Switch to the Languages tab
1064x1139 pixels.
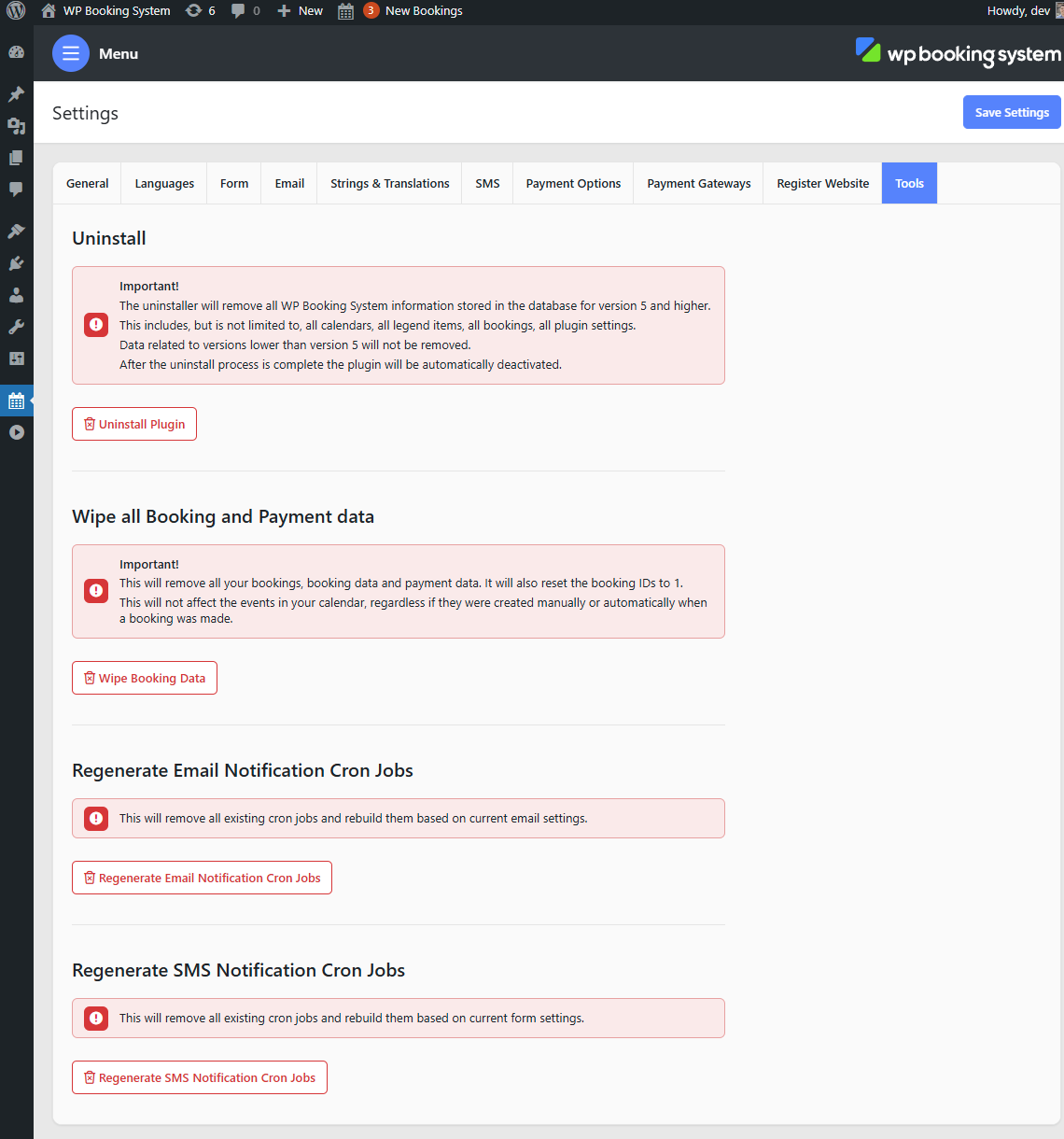(x=164, y=184)
